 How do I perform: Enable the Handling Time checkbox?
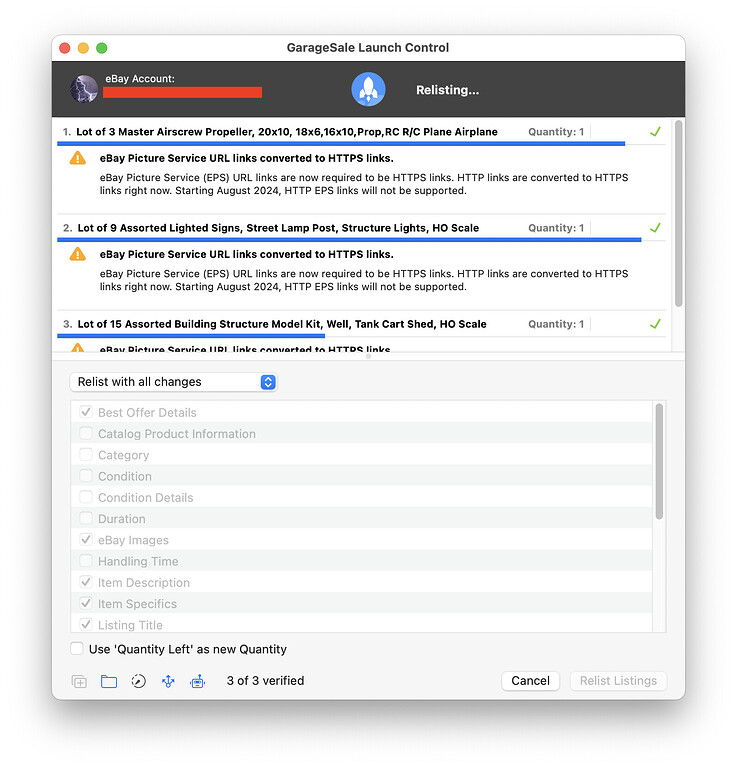86,560
